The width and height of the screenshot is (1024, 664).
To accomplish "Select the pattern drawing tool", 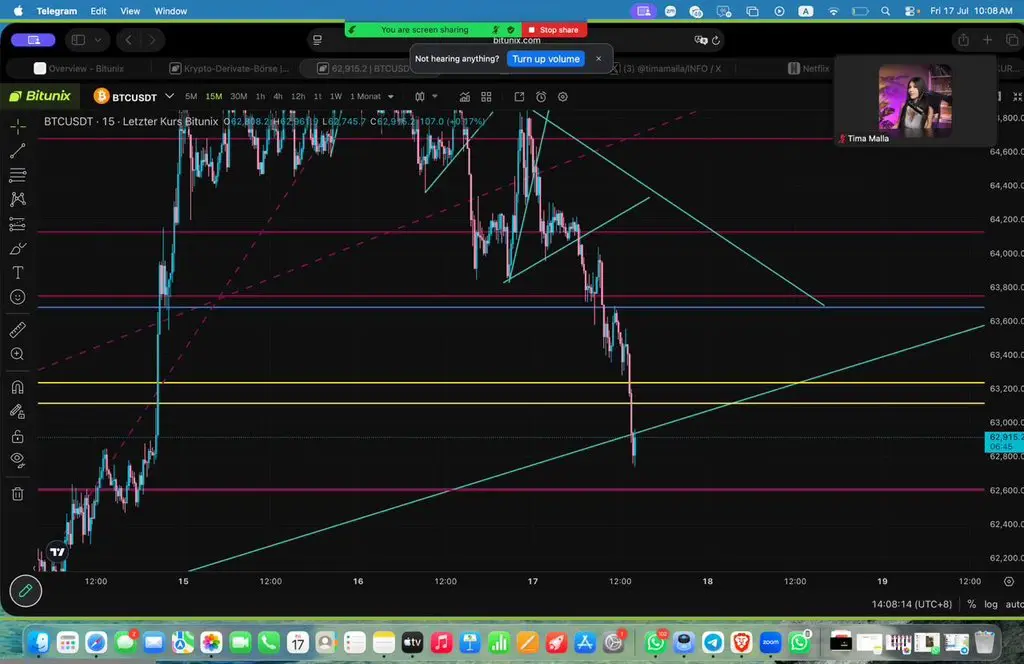I will (x=18, y=199).
